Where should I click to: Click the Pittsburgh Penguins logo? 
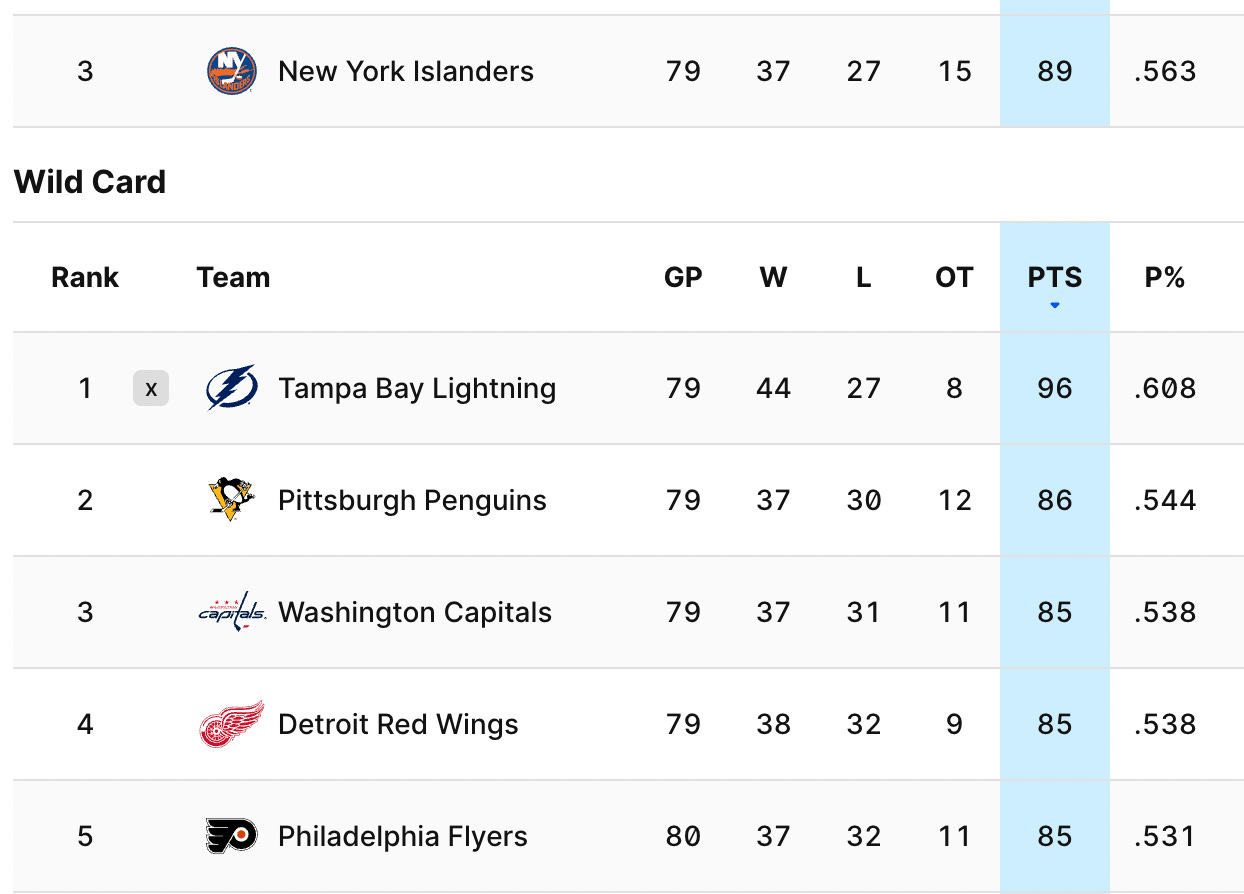point(231,500)
